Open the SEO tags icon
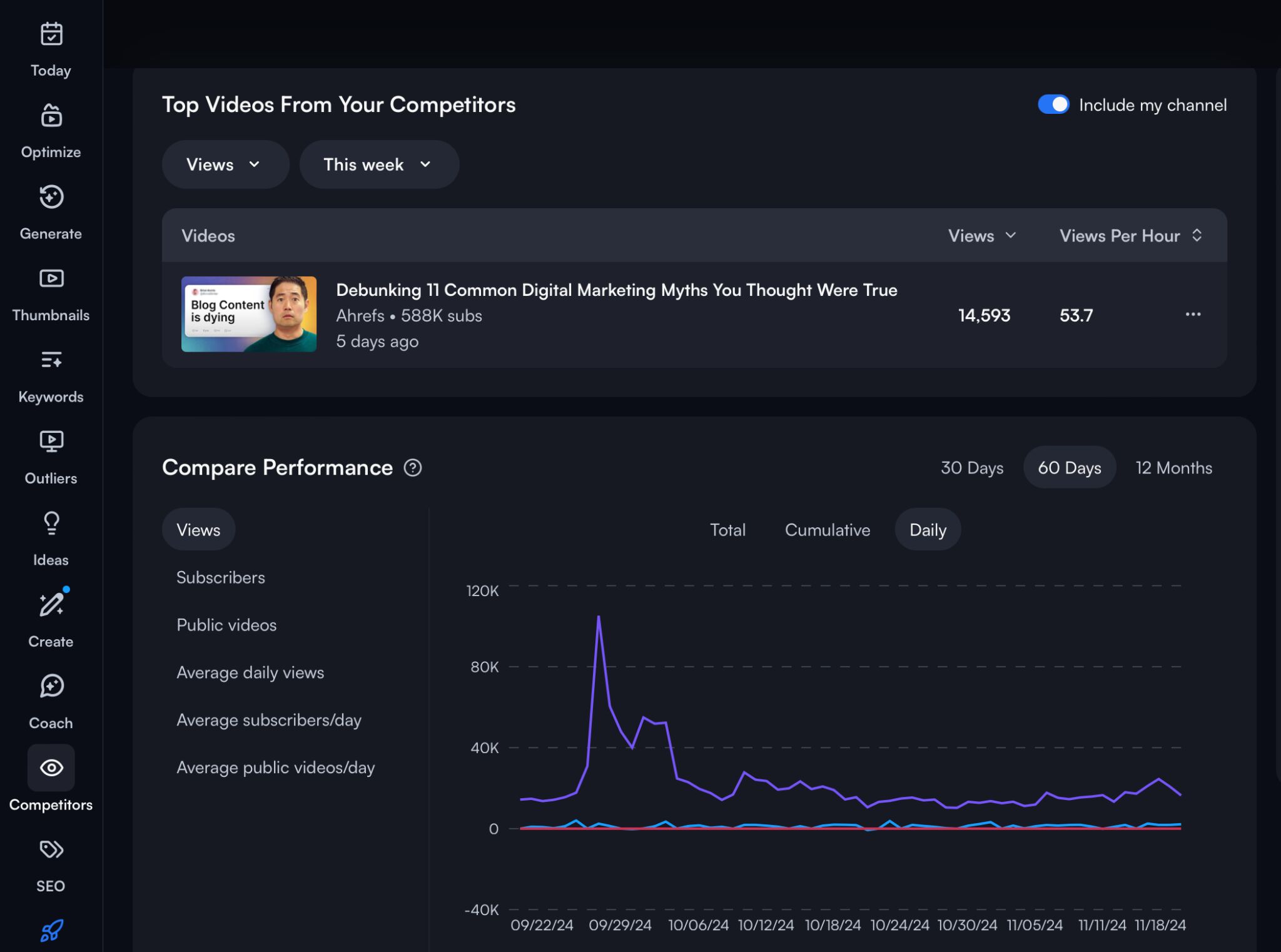Image resolution: width=1281 pixels, height=952 pixels. [x=51, y=849]
